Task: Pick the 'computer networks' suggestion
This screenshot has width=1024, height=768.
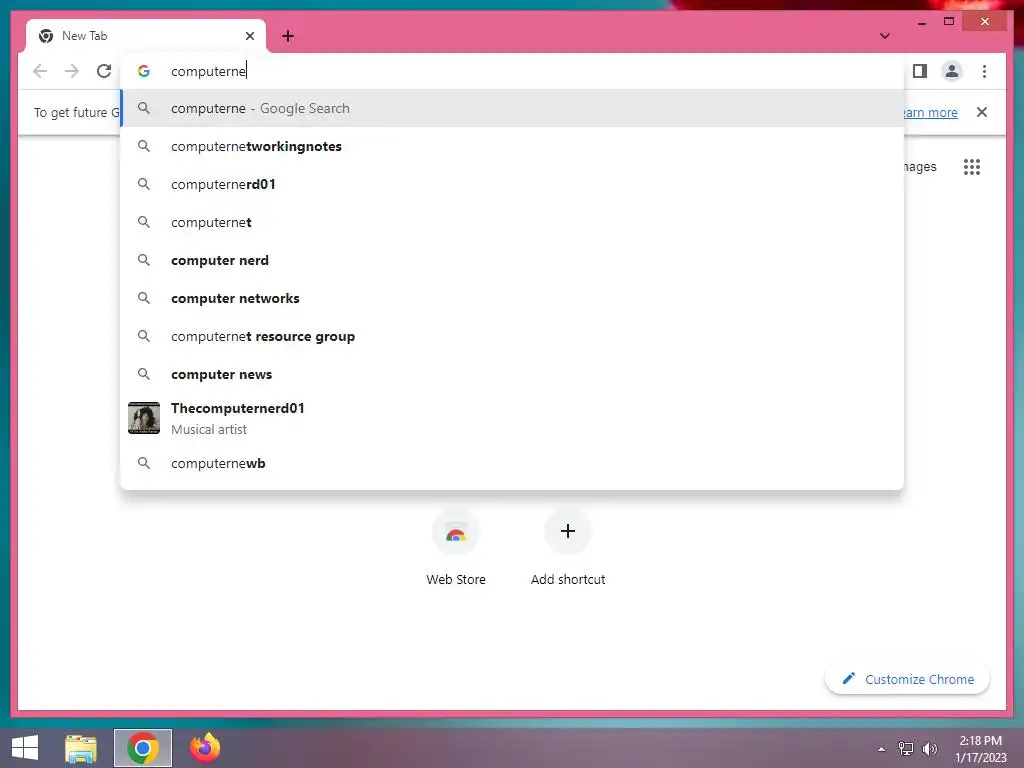Action: (x=512, y=298)
